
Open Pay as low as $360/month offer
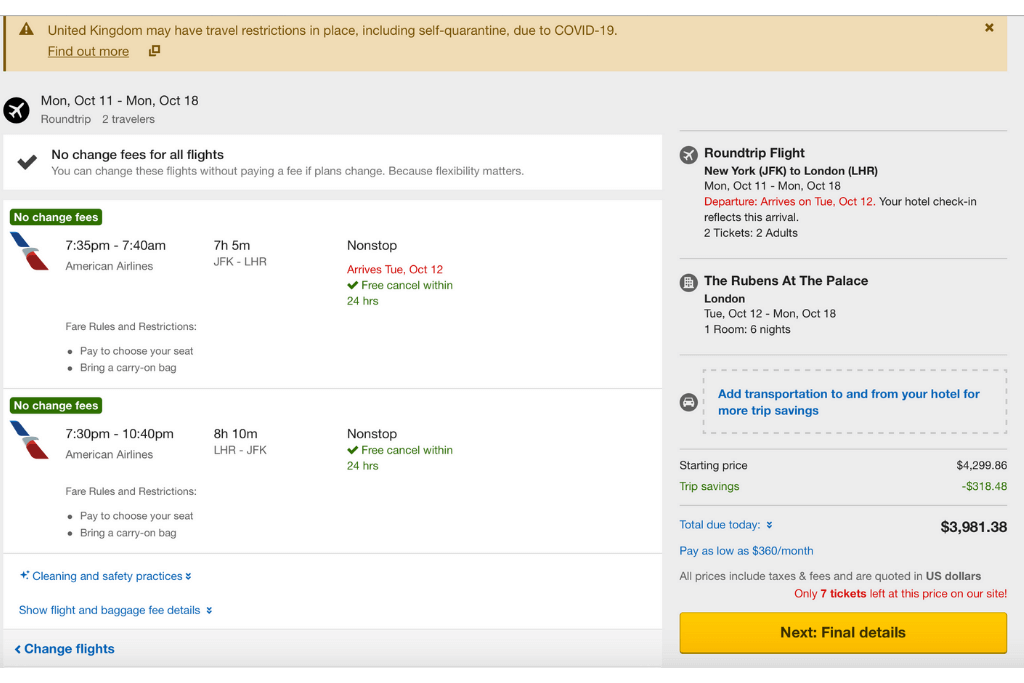coord(746,550)
